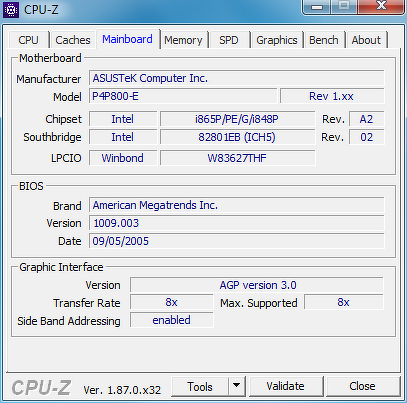407x403 pixels.
Task: Click the Rev 1.xx model revision field
Action: (x=332, y=96)
